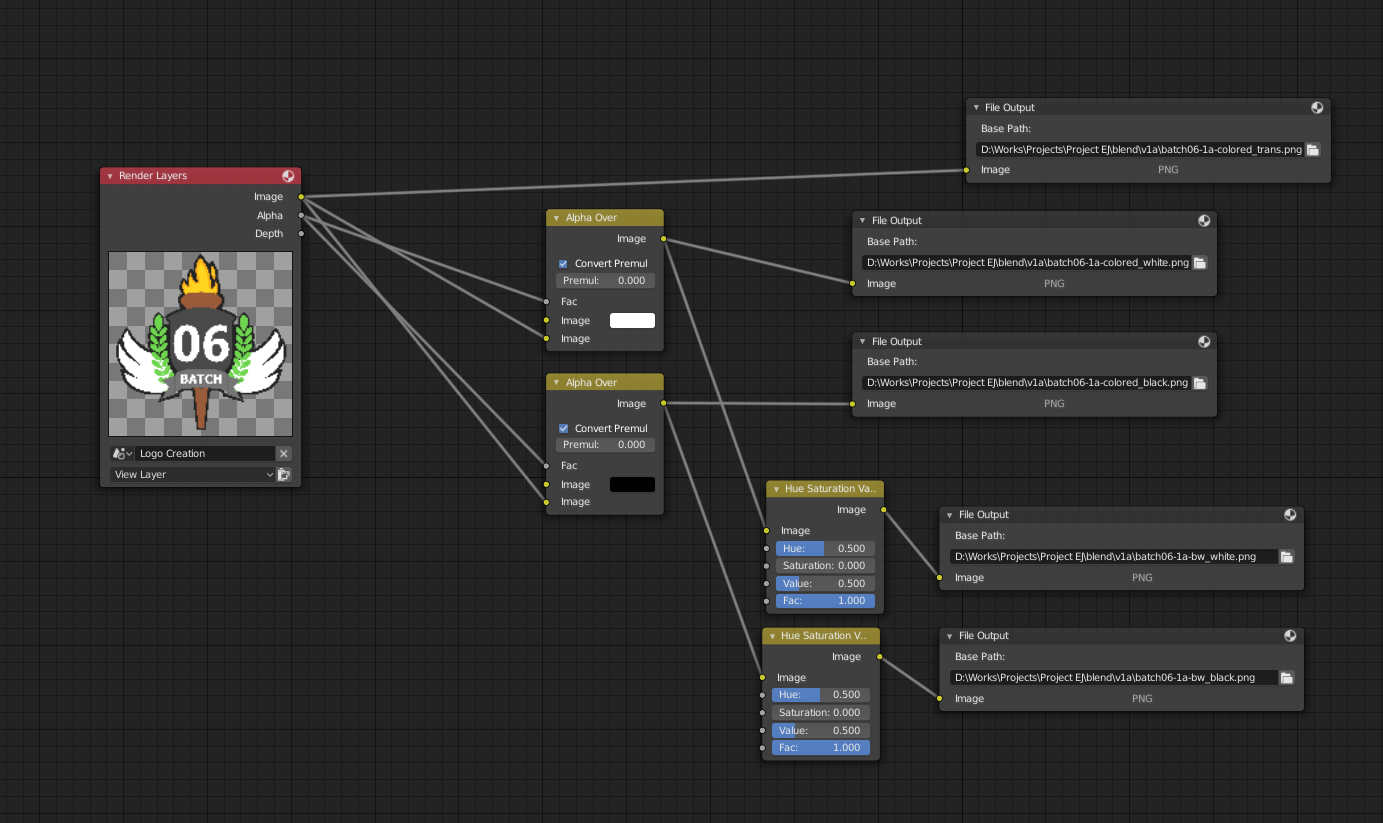Open the View Layer dropdown
This screenshot has height=823, width=1383.
click(192, 475)
